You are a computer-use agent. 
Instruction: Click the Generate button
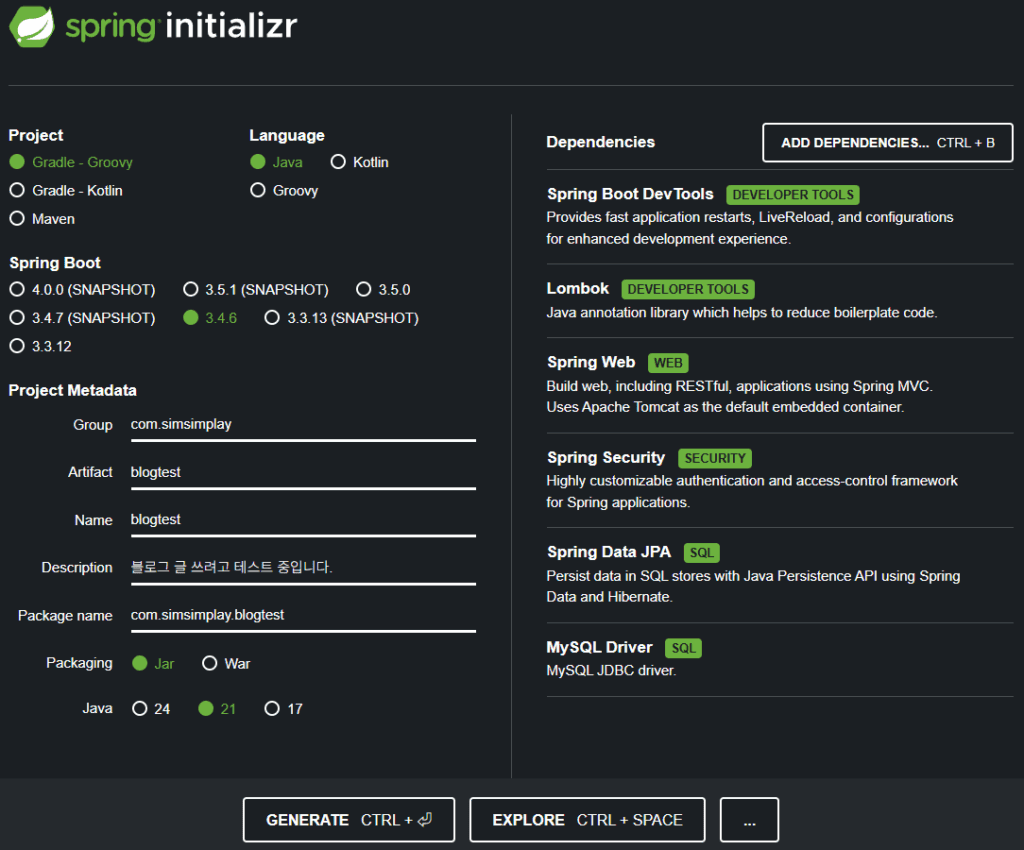(x=349, y=820)
